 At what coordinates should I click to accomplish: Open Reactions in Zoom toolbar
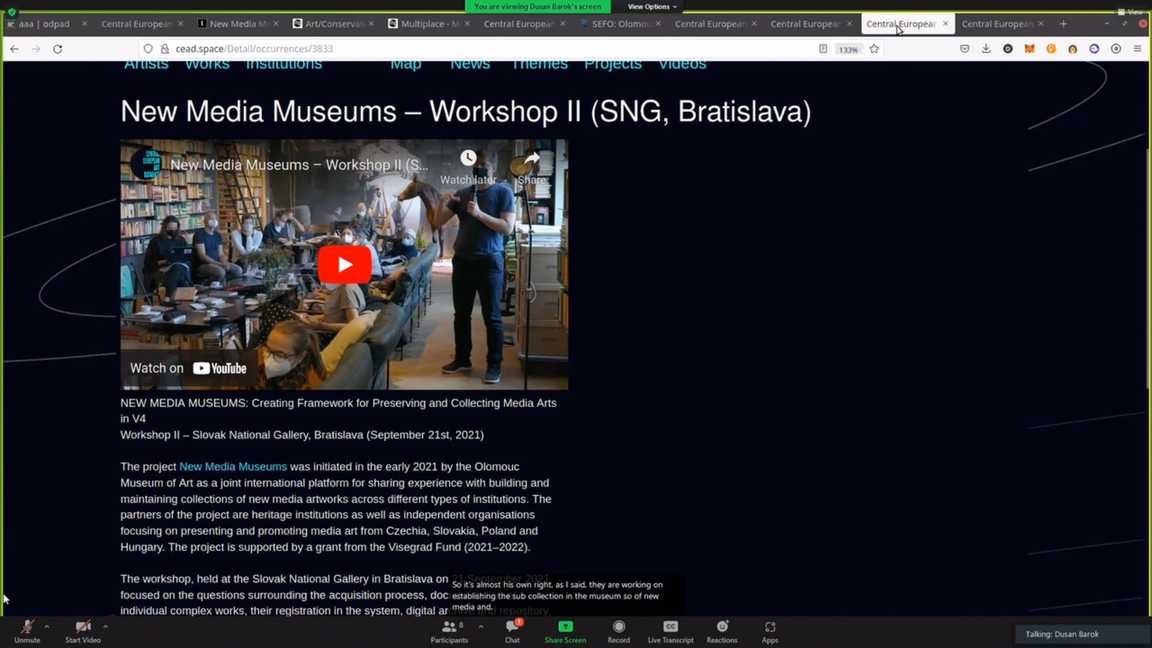pyautogui.click(x=721, y=630)
